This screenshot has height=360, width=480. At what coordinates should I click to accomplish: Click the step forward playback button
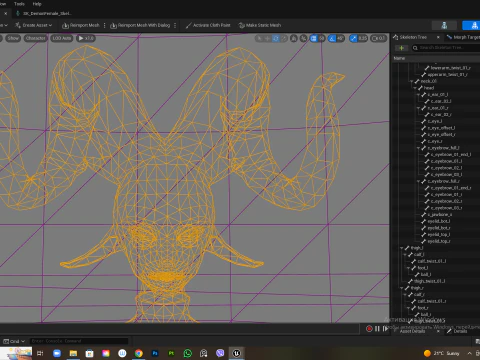coord(385,329)
